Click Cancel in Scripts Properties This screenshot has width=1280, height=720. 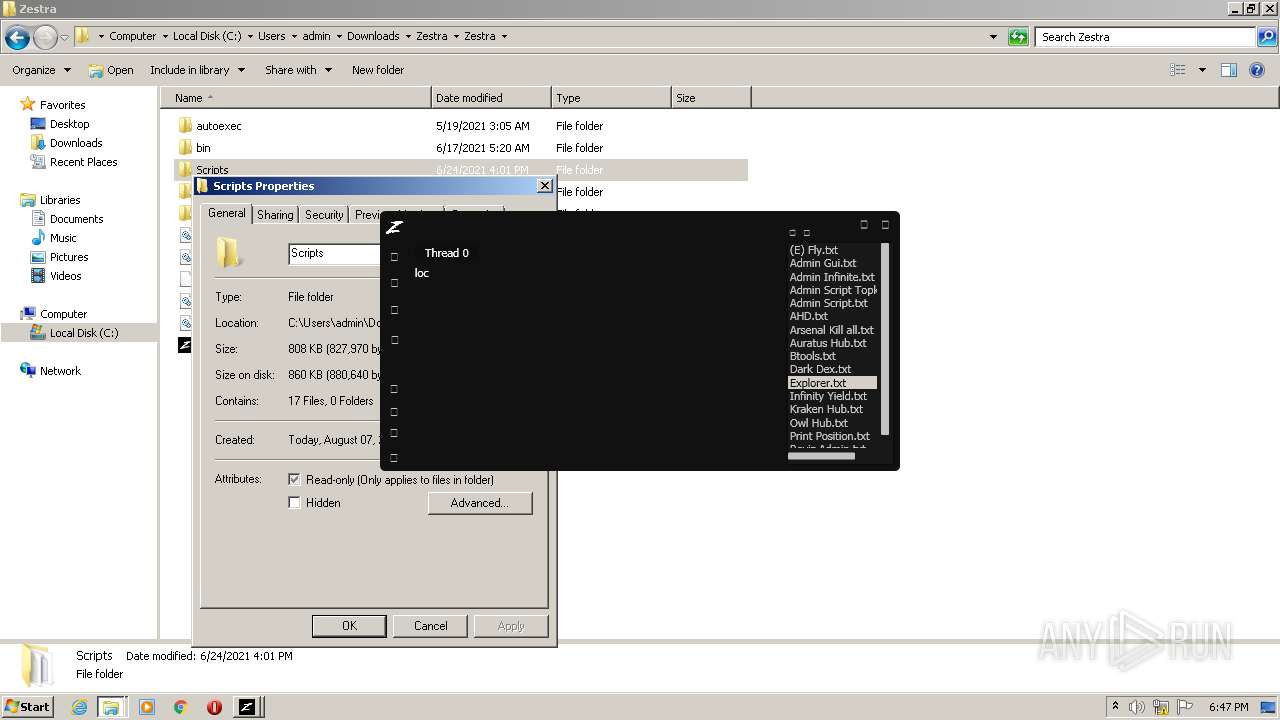(431, 626)
